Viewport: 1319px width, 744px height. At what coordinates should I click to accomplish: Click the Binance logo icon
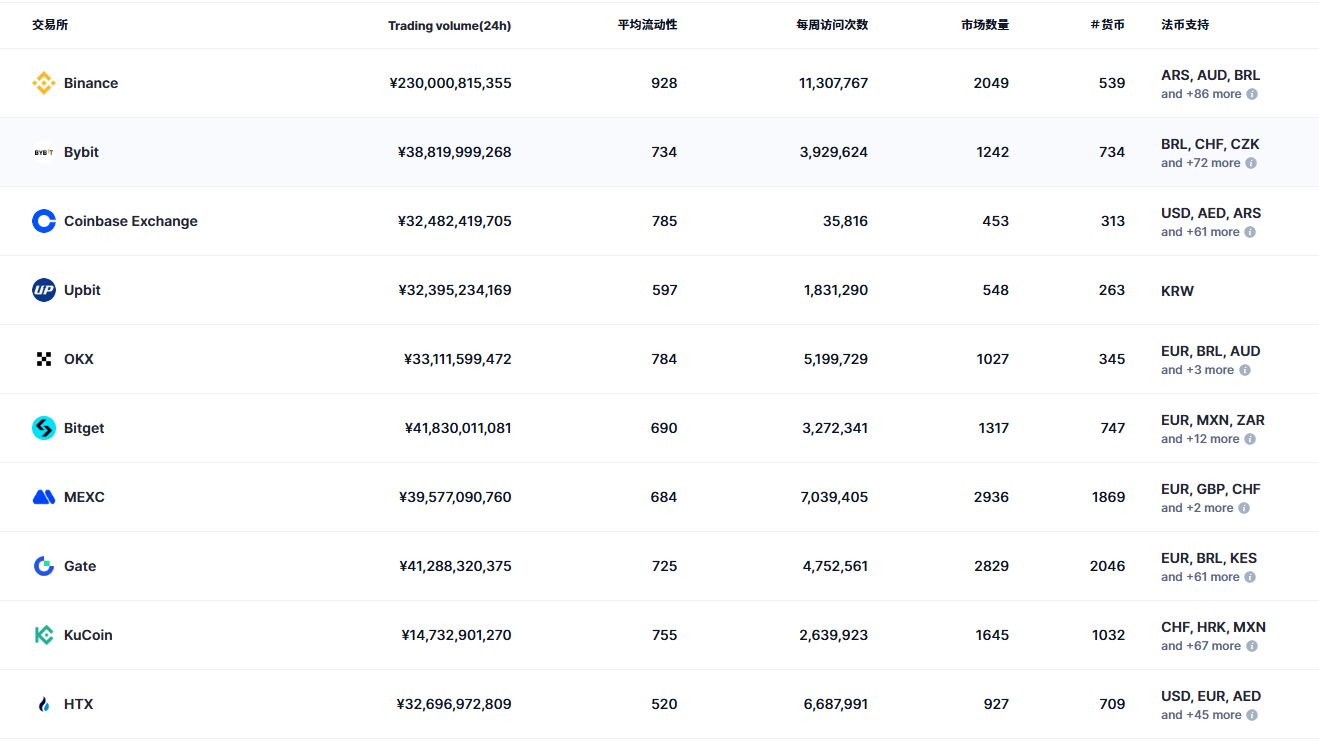(44, 83)
